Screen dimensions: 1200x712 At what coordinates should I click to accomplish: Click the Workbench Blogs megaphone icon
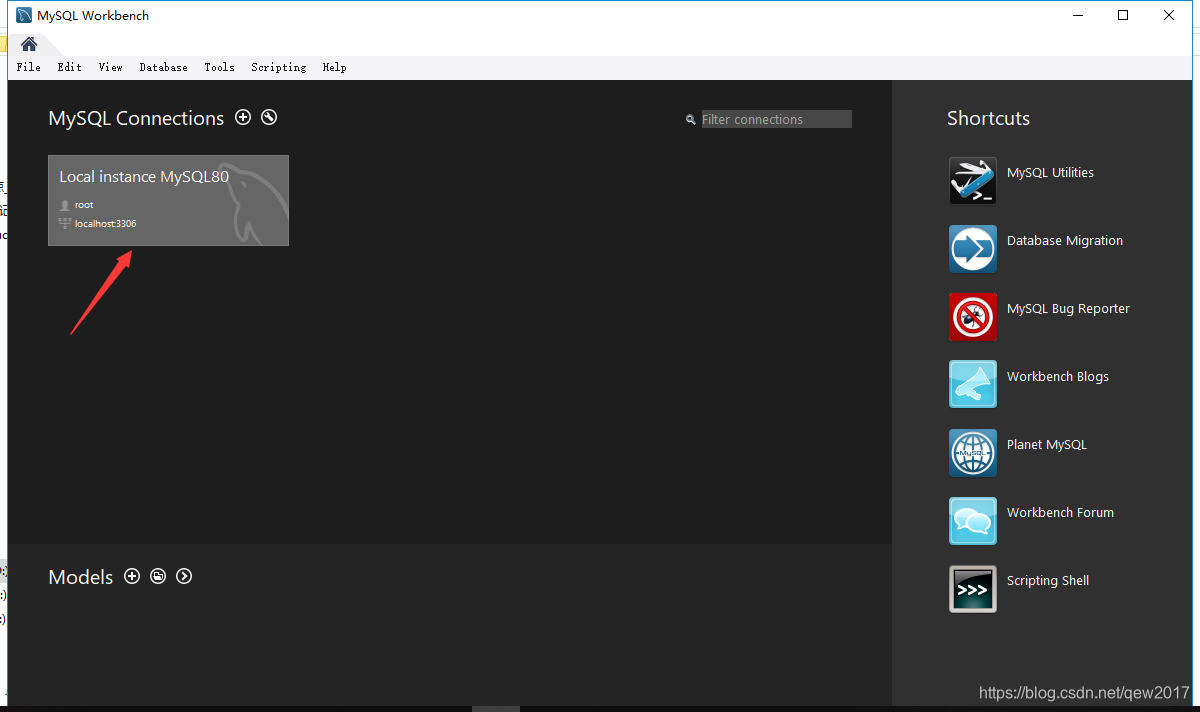[x=973, y=385]
